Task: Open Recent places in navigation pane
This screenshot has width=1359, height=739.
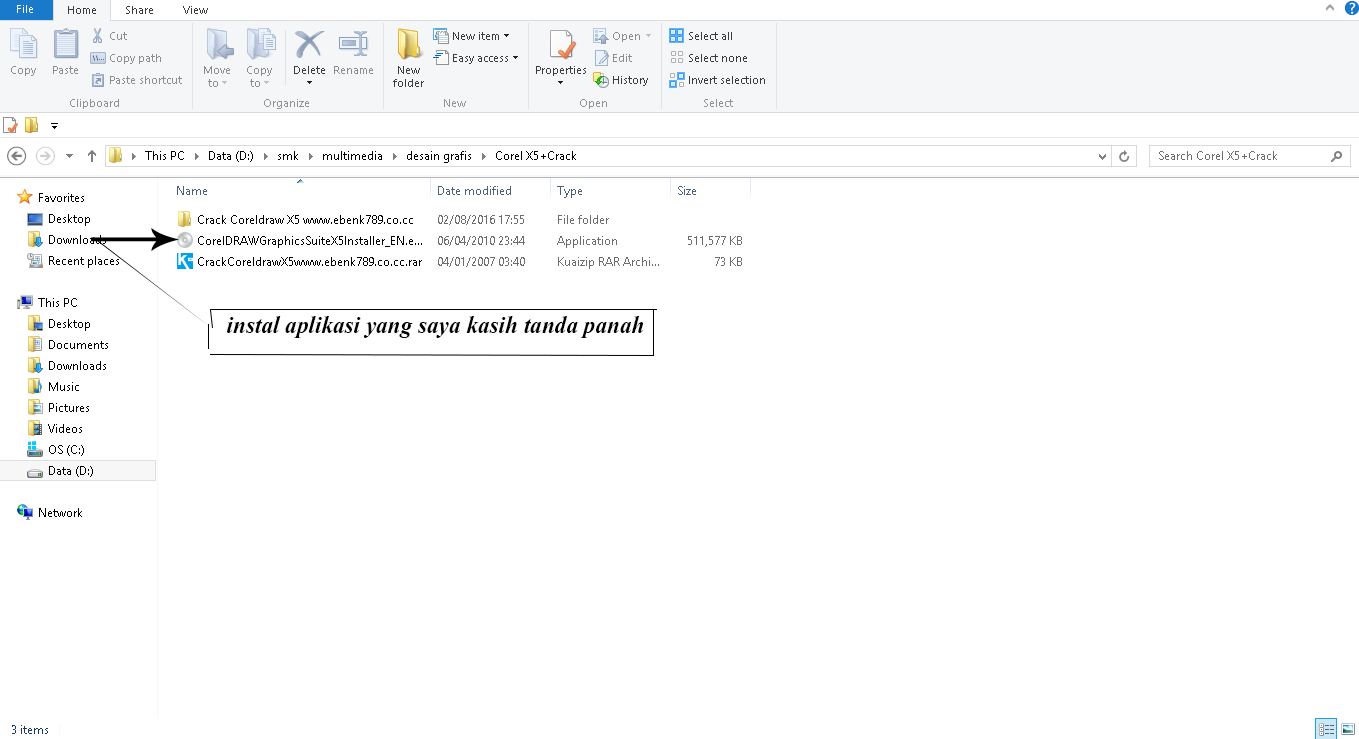Action: point(73,261)
